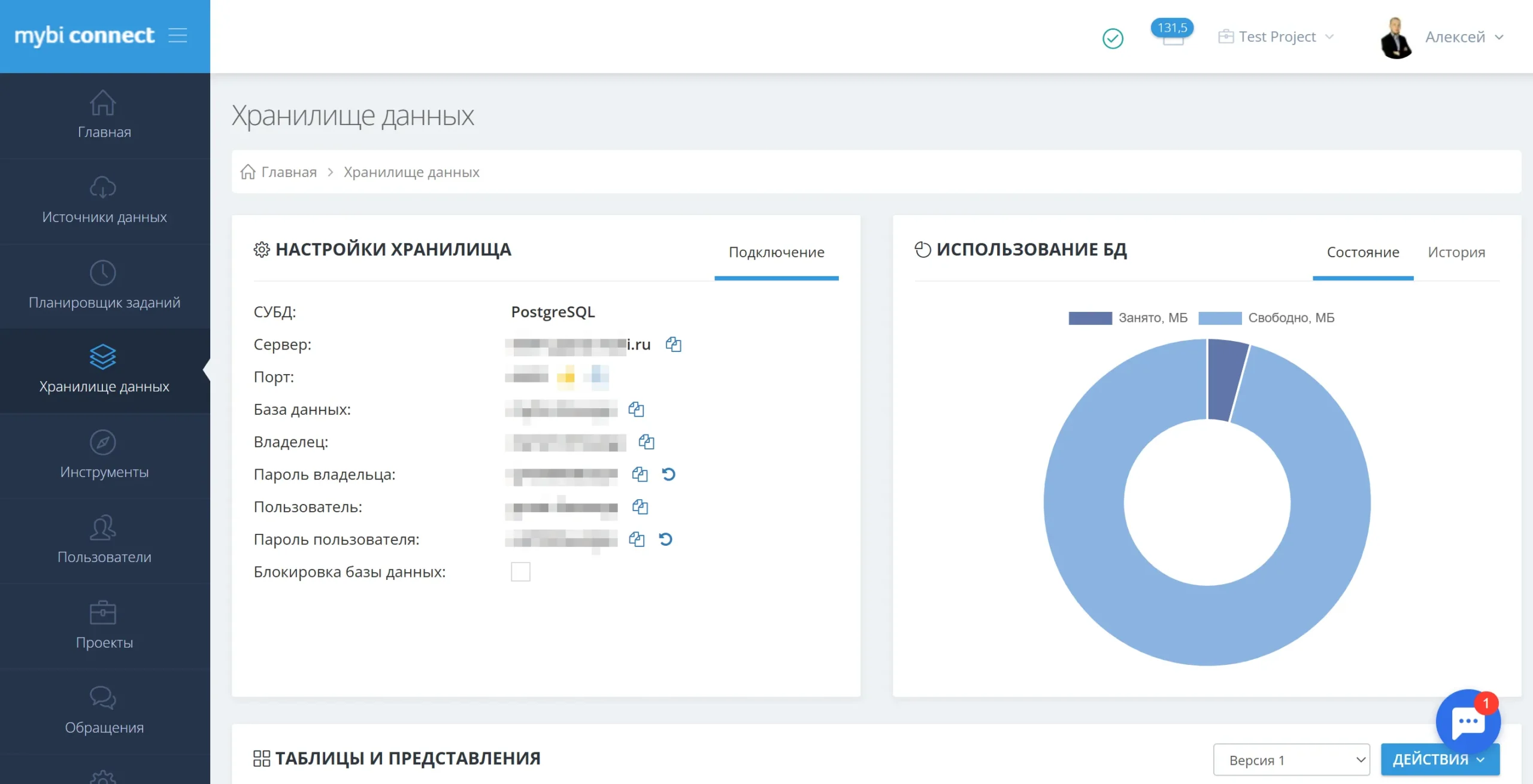Regenerate the owner password
This screenshot has width=1533, height=784.
(x=668, y=475)
